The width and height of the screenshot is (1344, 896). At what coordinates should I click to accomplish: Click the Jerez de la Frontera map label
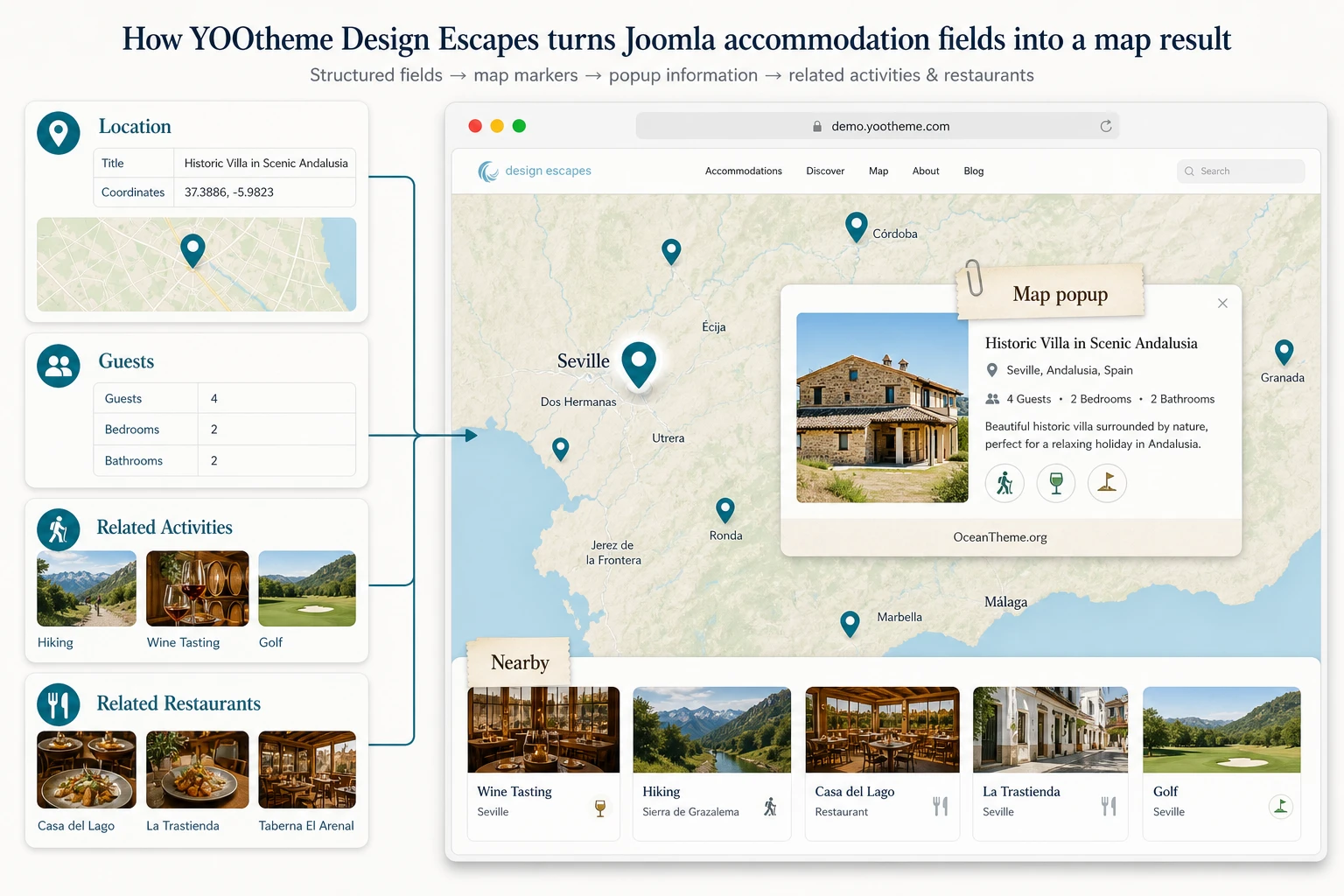(x=612, y=553)
